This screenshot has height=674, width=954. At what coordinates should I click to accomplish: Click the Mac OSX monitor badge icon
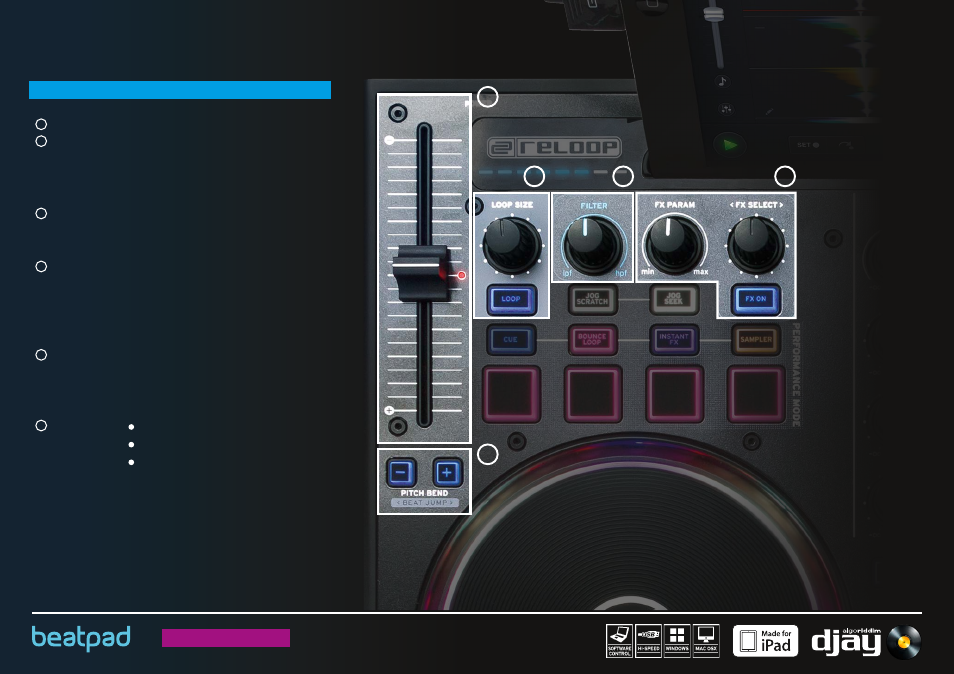coord(706,641)
